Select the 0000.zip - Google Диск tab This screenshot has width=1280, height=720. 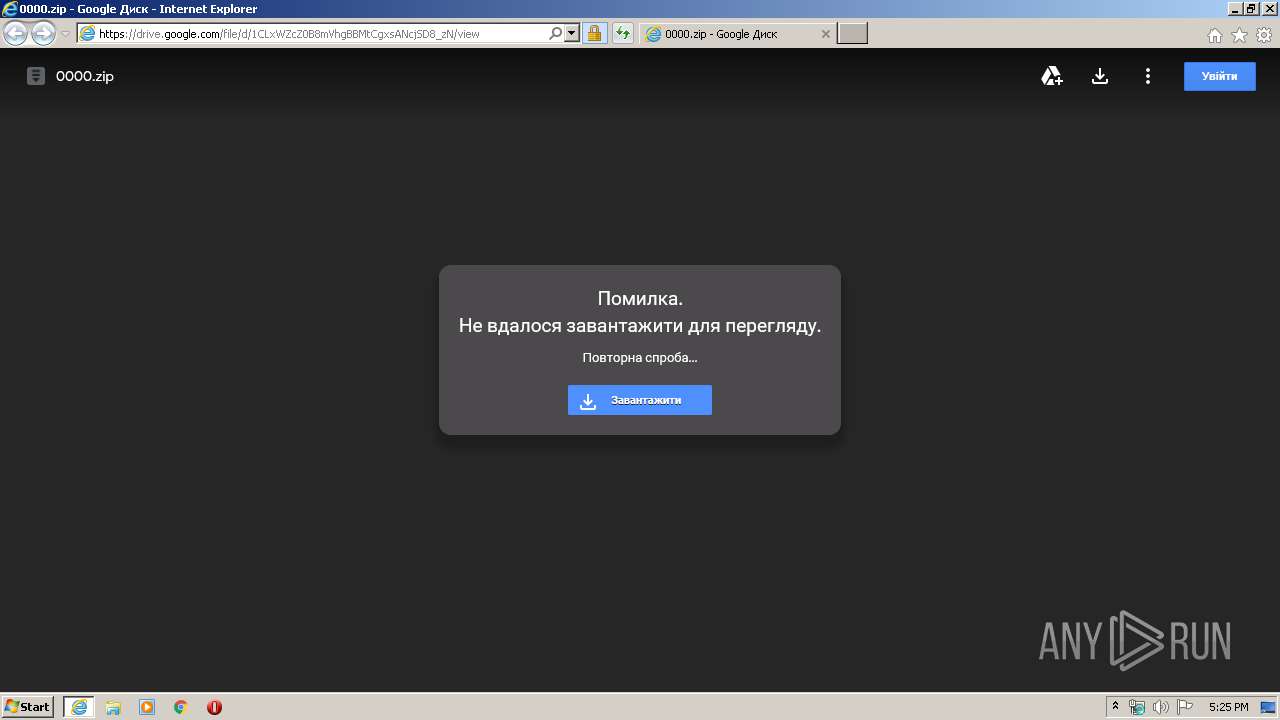[x=738, y=34]
